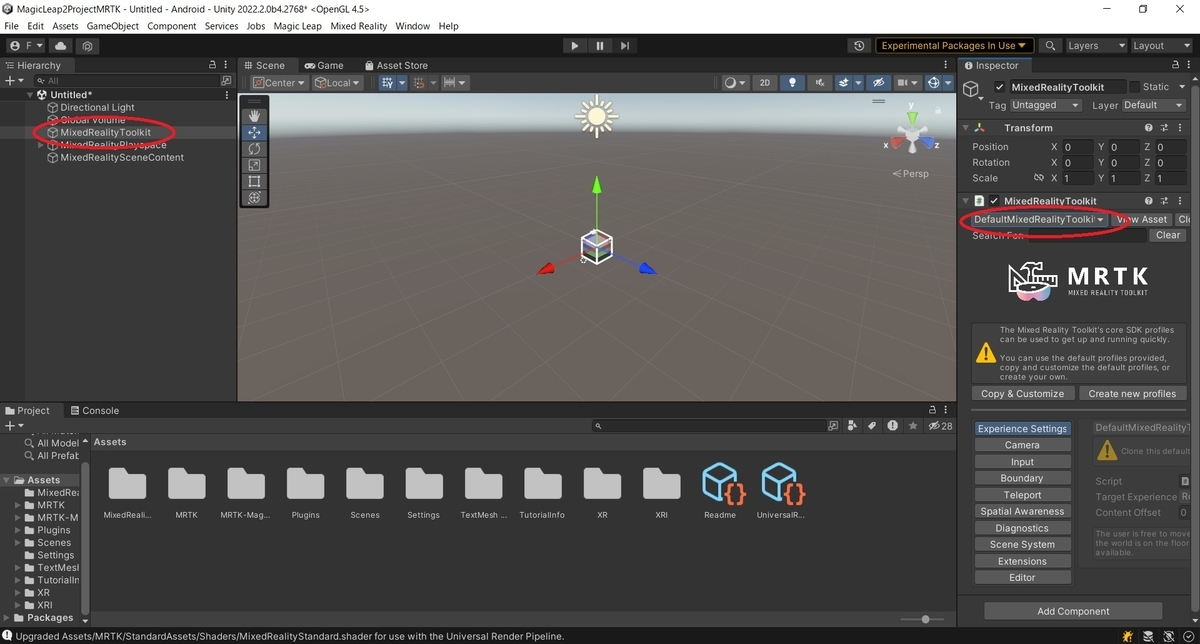Click the Step frame button
The width and height of the screenshot is (1200, 644).
pyautogui.click(x=625, y=45)
